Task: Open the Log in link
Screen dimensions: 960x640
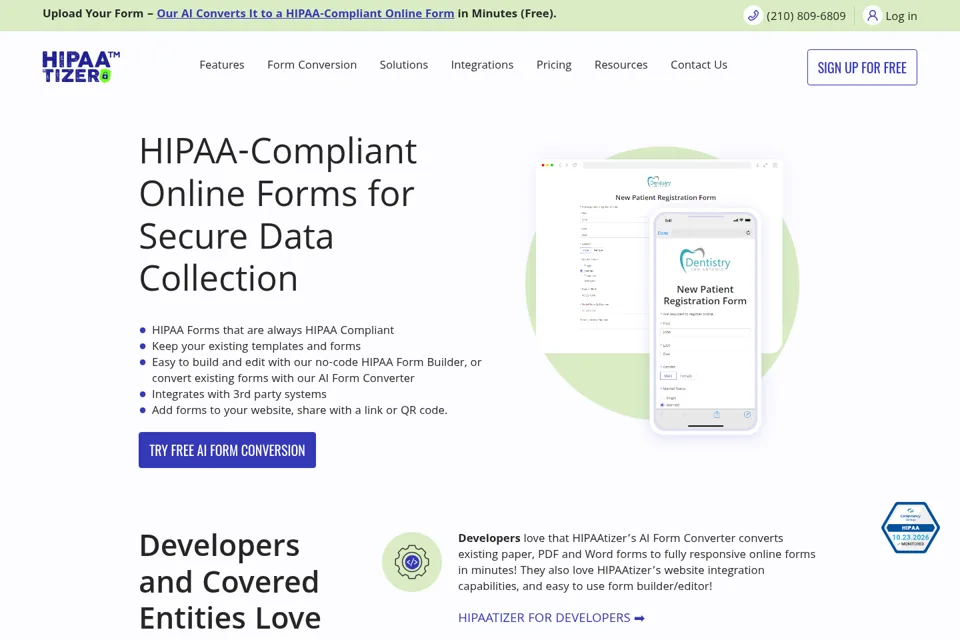Action: click(x=901, y=16)
